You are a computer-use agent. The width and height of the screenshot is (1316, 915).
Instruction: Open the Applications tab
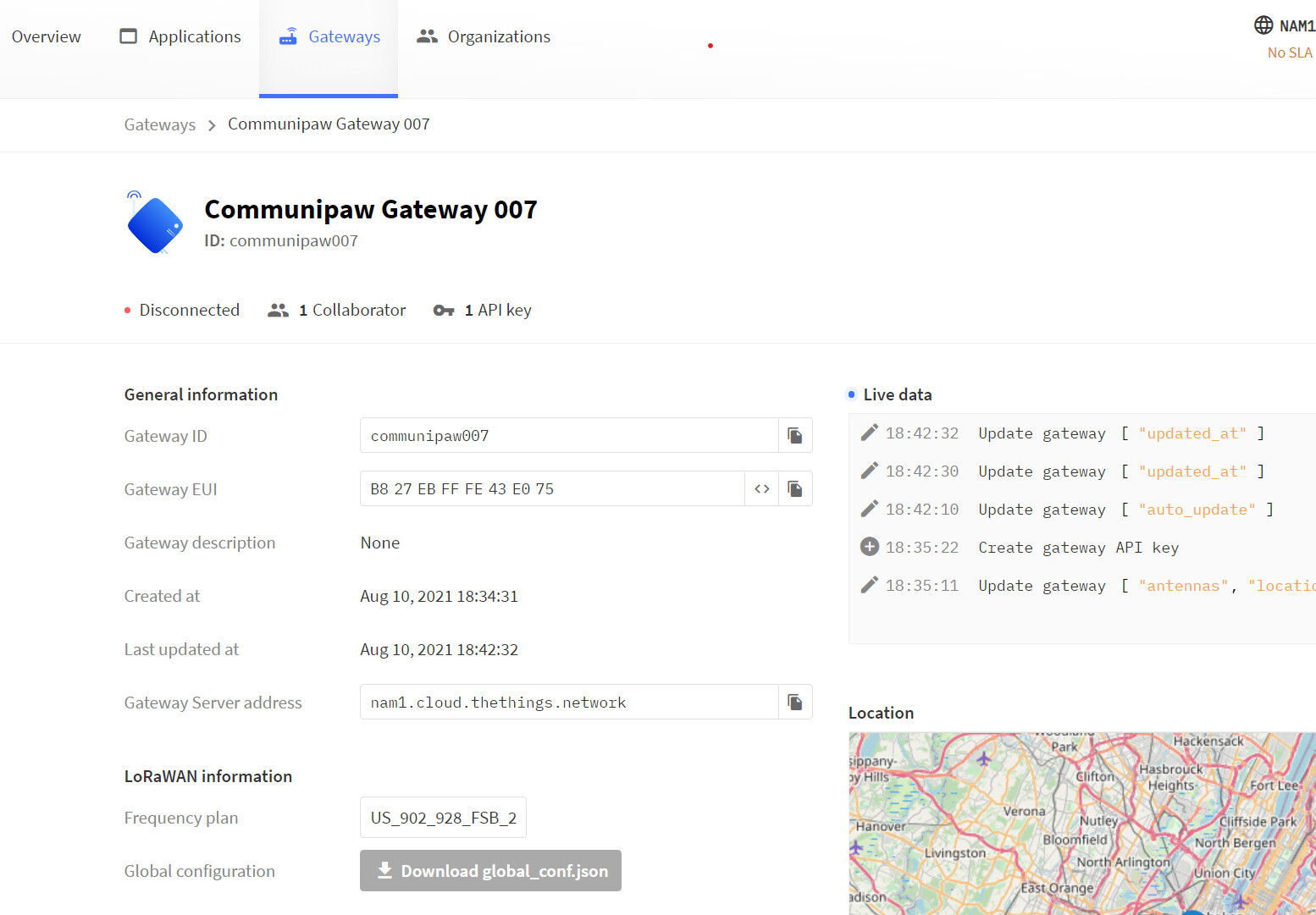tap(180, 37)
